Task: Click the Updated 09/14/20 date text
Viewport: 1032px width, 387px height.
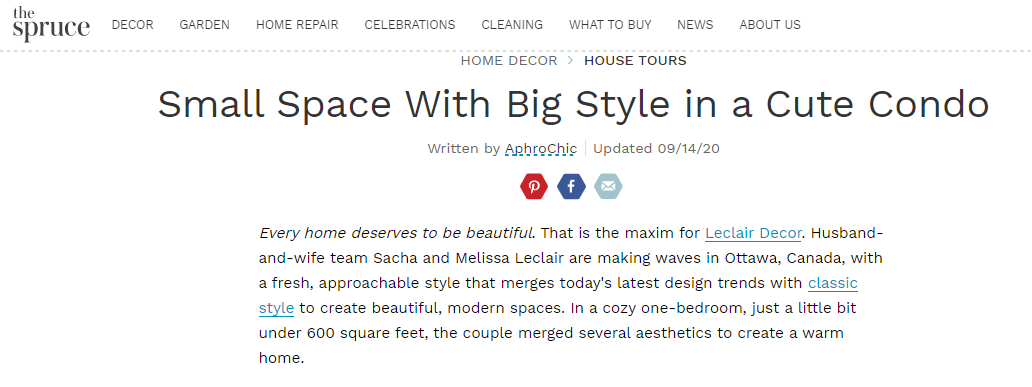Action: click(x=656, y=149)
